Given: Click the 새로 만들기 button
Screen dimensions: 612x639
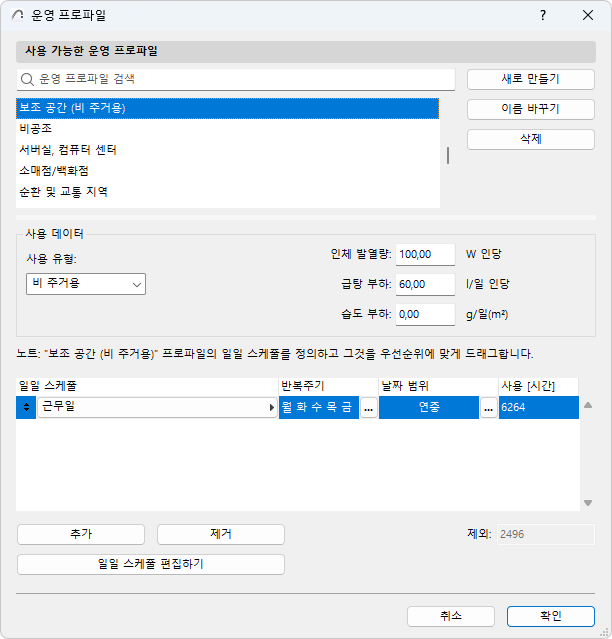Looking at the screenshot, I should 531,79.
